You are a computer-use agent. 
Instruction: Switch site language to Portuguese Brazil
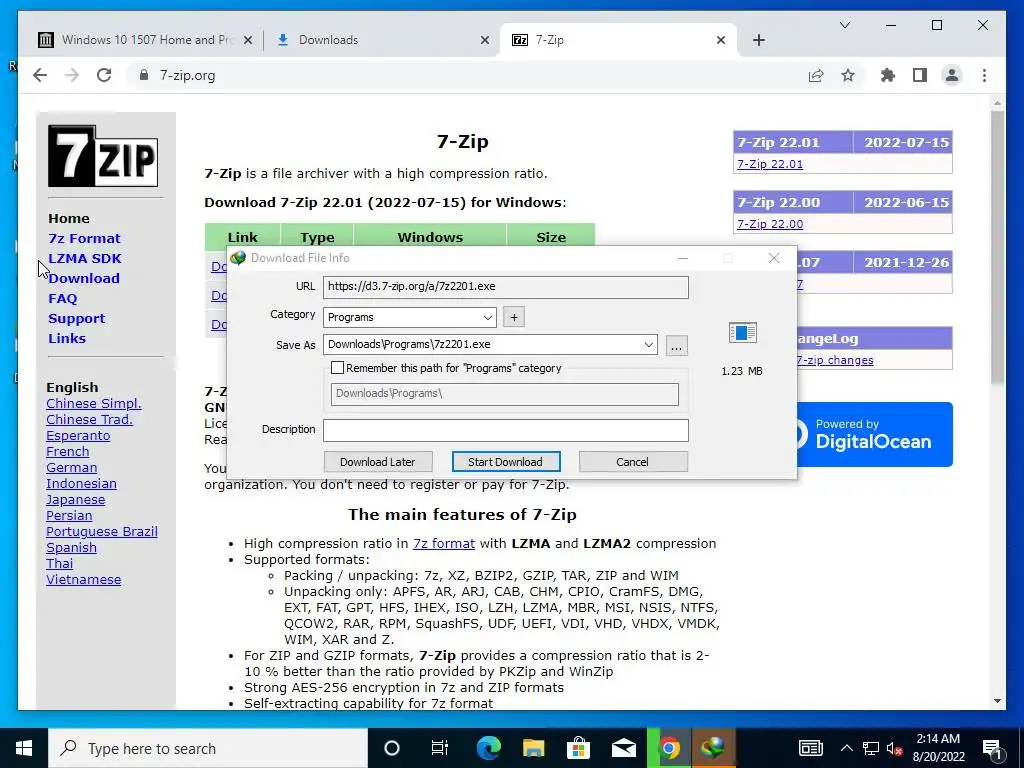click(x=102, y=532)
